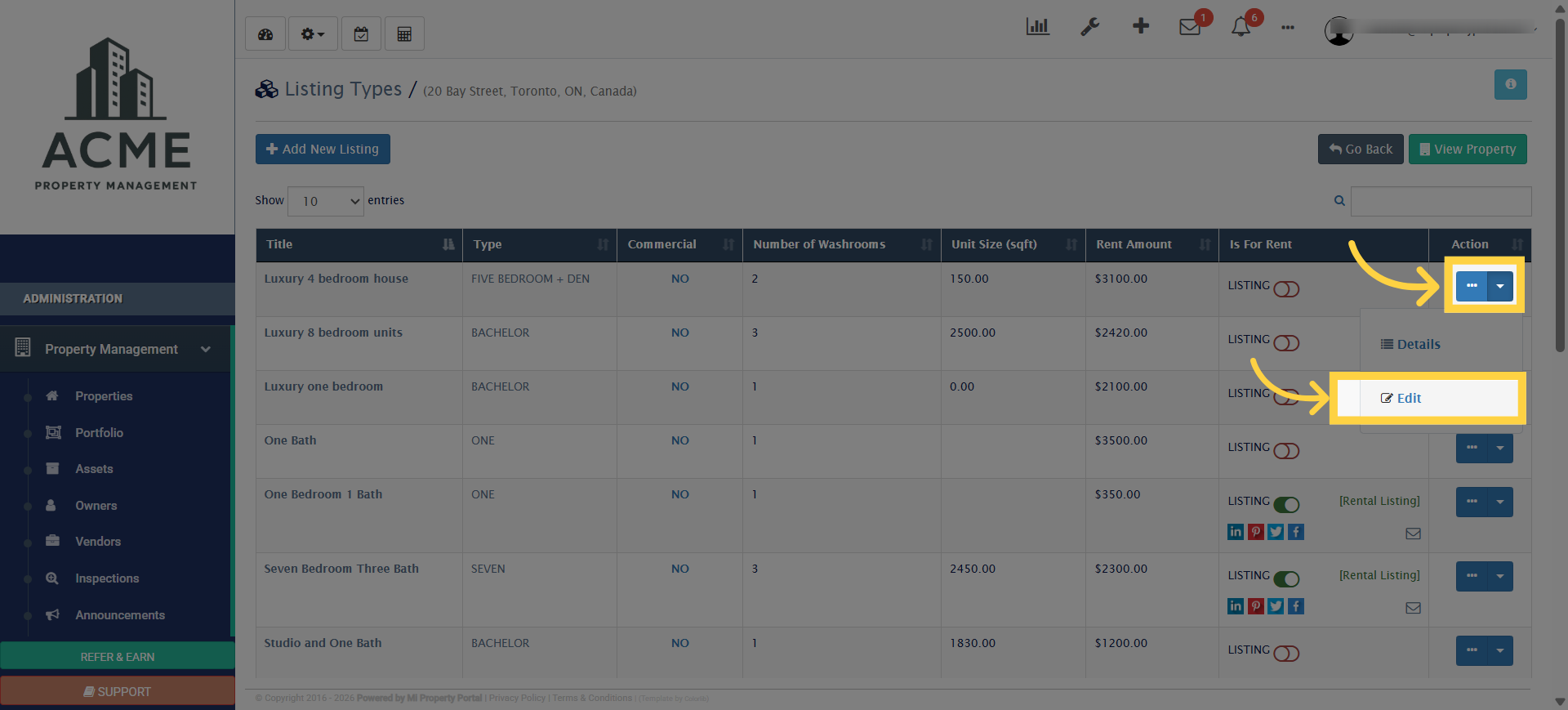Click action ellipsis for One Bedroom 1 Bath
Viewport: 1568px width, 710px height.
pos(1472,502)
